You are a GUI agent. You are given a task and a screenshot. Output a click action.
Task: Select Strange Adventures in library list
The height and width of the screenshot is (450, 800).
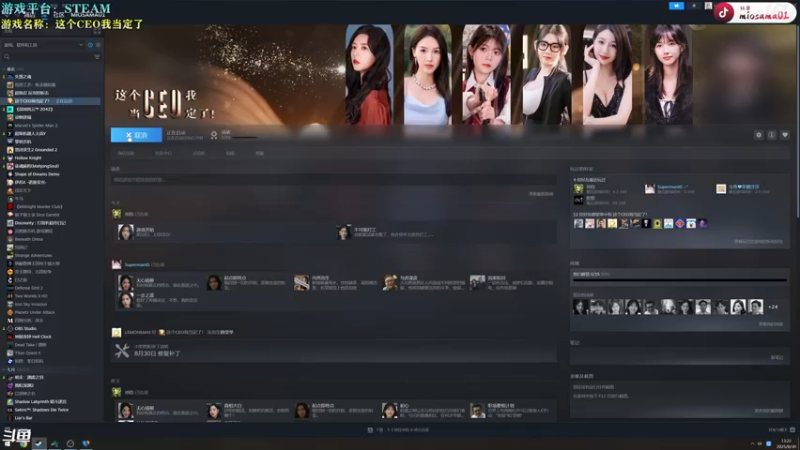pyautogui.click(x=33, y=256)
